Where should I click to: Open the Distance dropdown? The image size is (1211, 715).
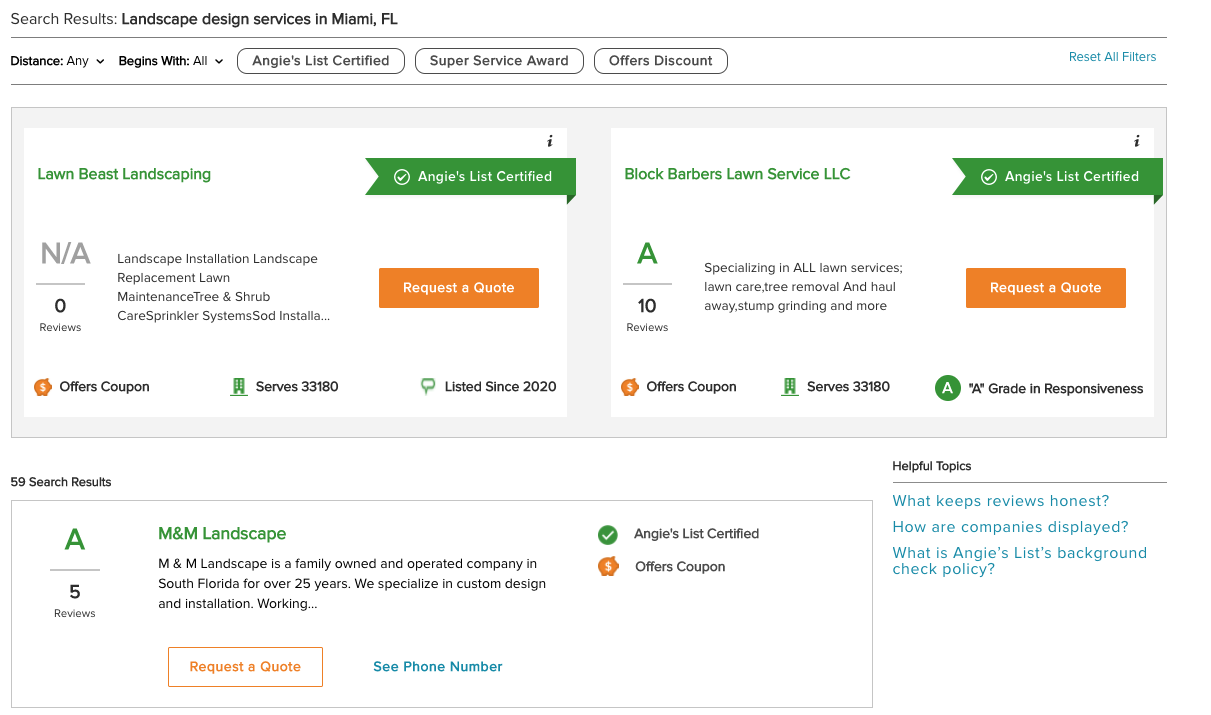coord(57,61)
